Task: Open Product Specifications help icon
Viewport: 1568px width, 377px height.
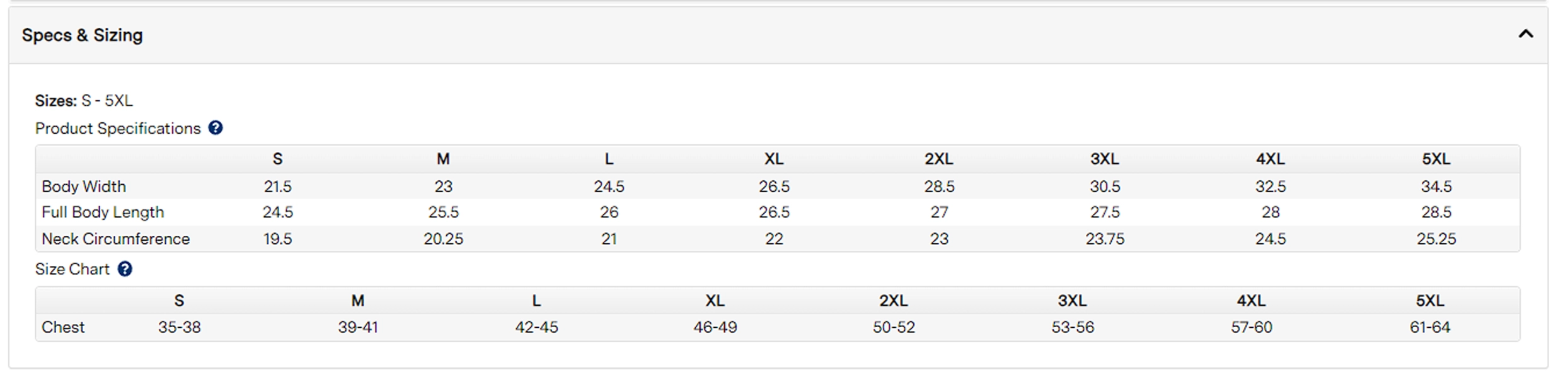Action: (x=216, y=128)
